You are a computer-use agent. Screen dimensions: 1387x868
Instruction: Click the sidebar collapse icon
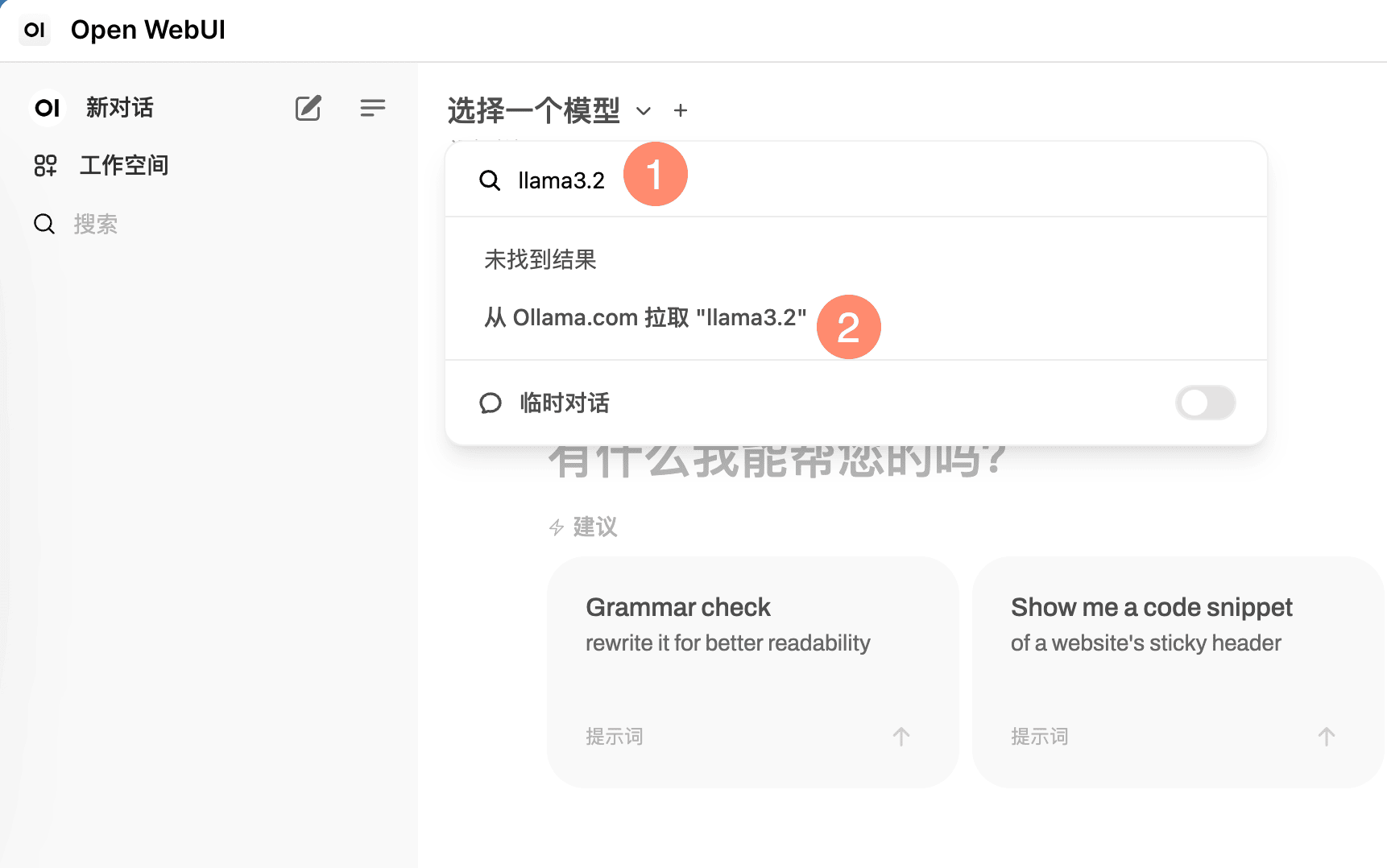(372, 108)
